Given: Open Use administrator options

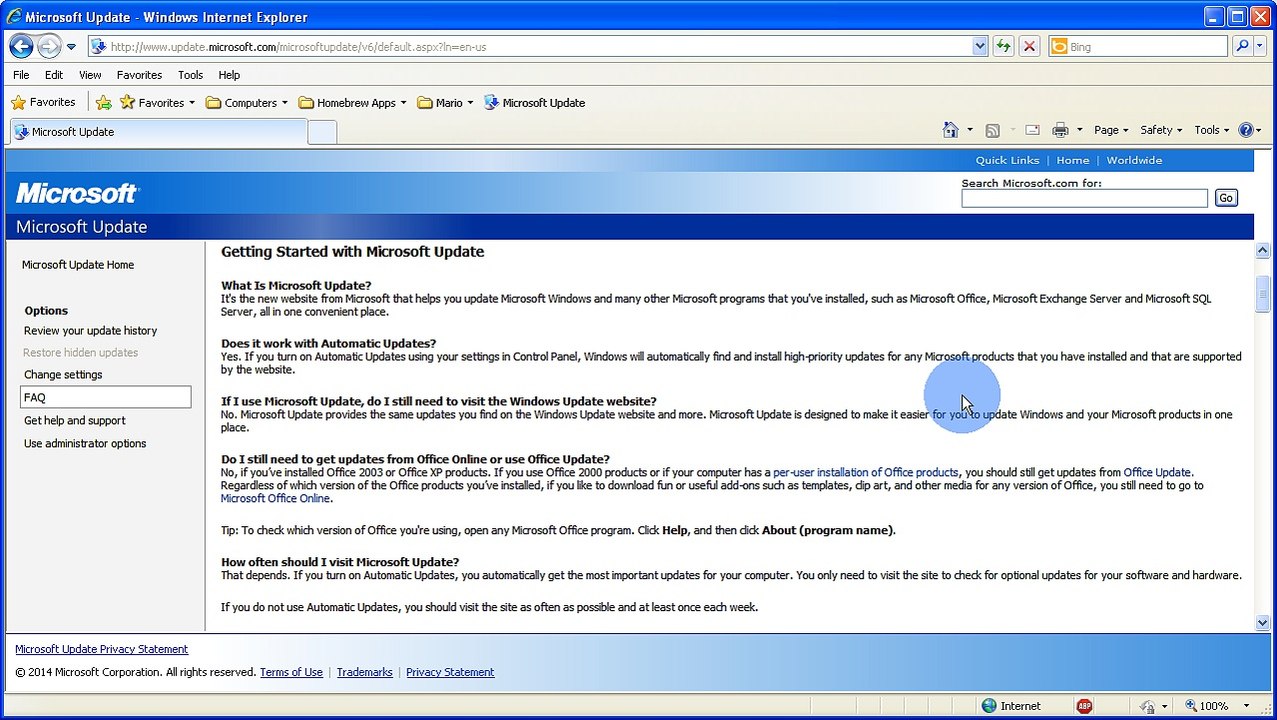Looking at the screenshot, I should point(85,444).
